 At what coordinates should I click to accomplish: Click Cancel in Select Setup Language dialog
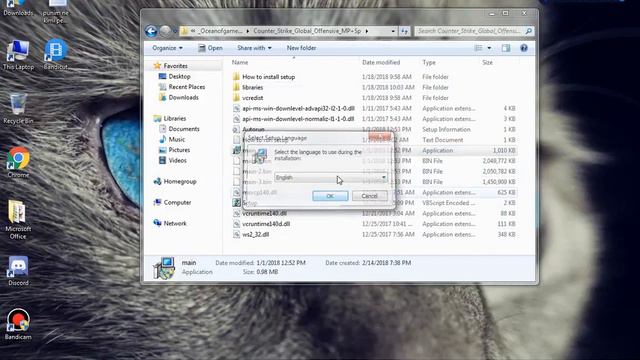[369, 196]
